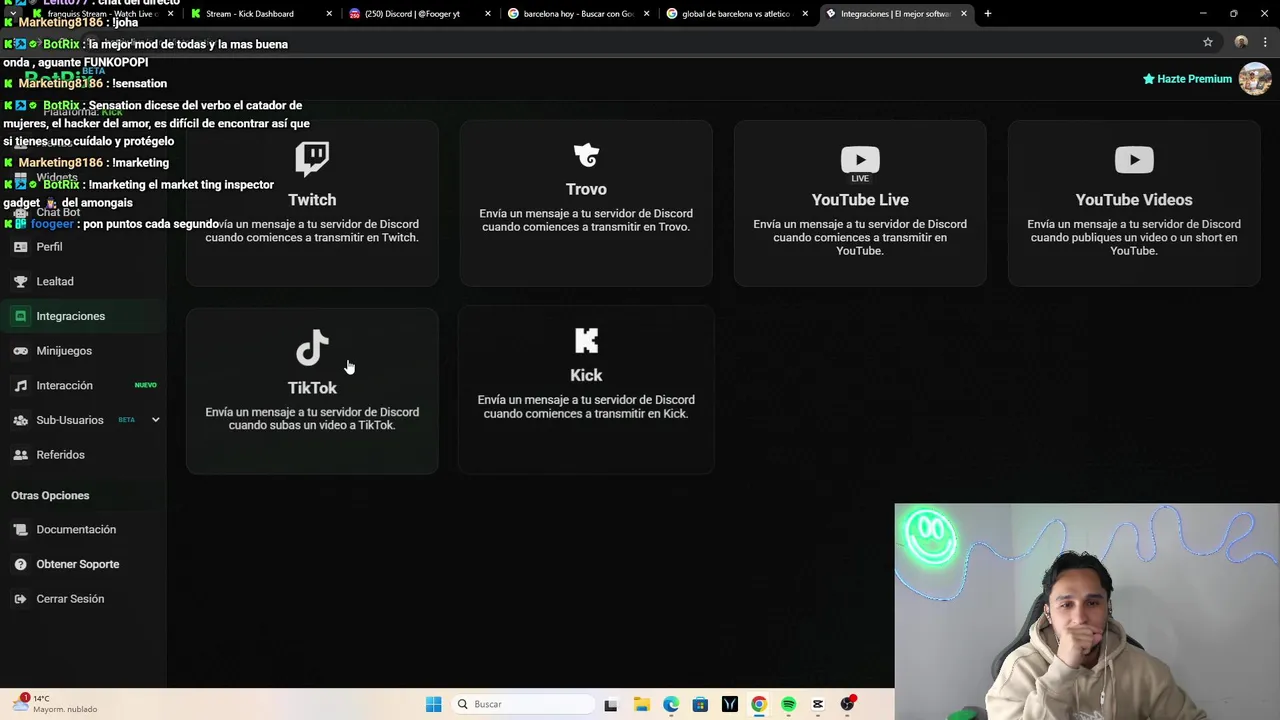Open Minijuegos in the sidebar
Image resolution: width=1280 pixels, height=720 pixels.
64,351
